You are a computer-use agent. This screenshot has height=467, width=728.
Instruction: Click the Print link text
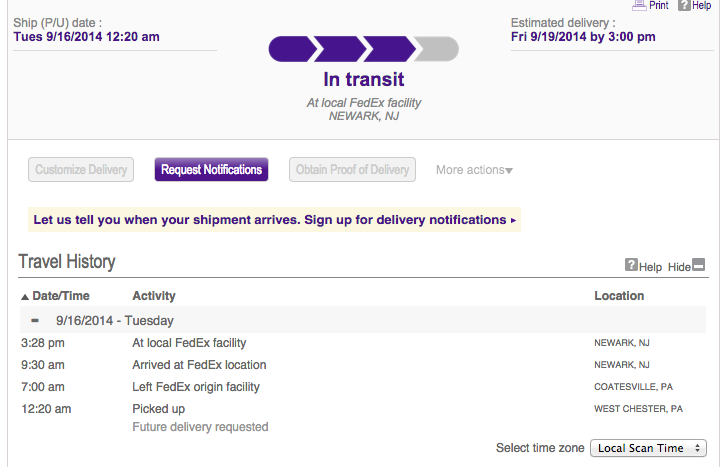coord(658,5)
